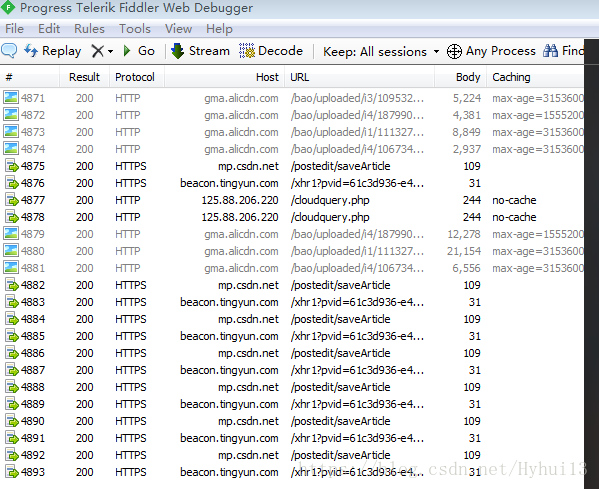The height and width of the screenshot is (489, 599).
Task: Open the Help menu
Action: pos(219,29)
